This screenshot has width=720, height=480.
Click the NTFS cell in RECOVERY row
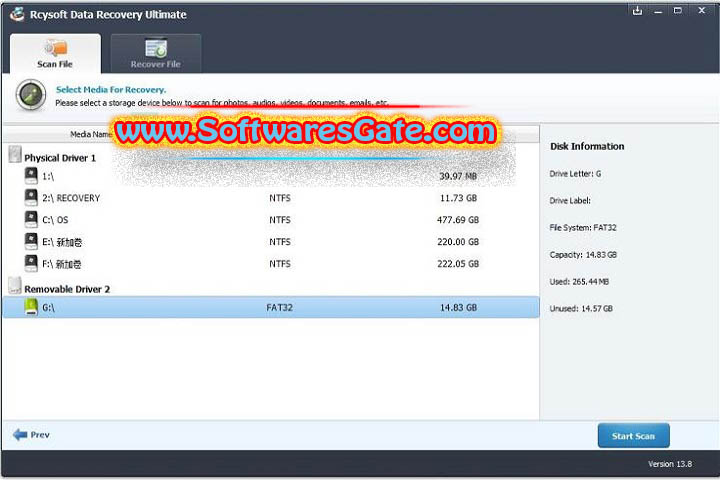280,198
